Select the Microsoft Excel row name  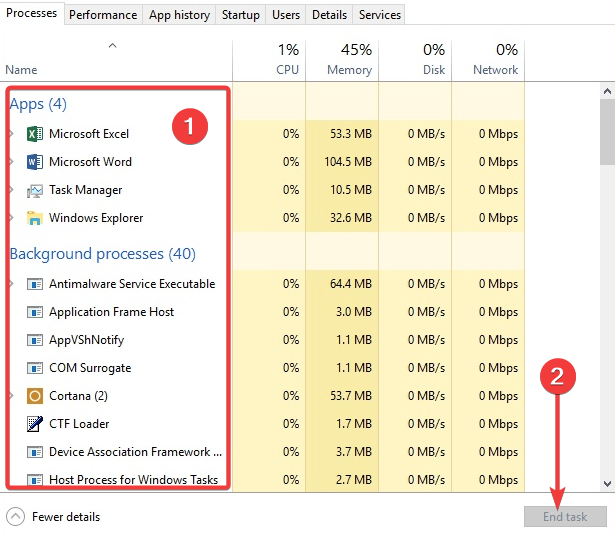coord(89,134)
